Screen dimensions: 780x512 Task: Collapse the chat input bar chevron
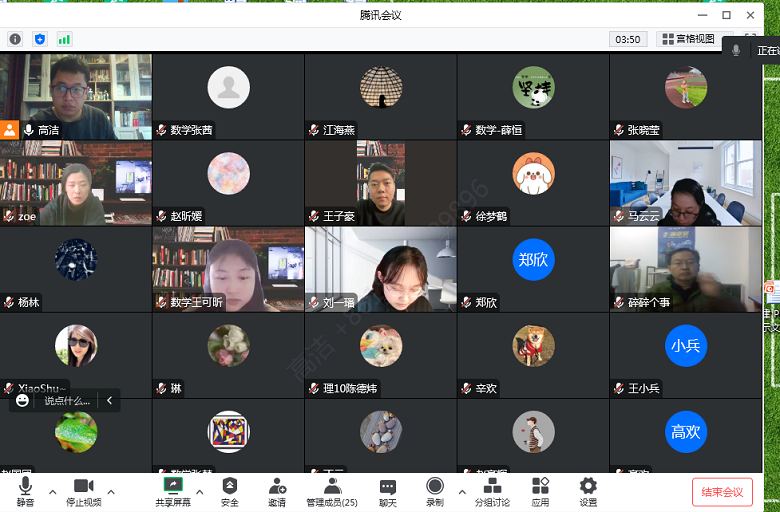[x=109, y=400]
